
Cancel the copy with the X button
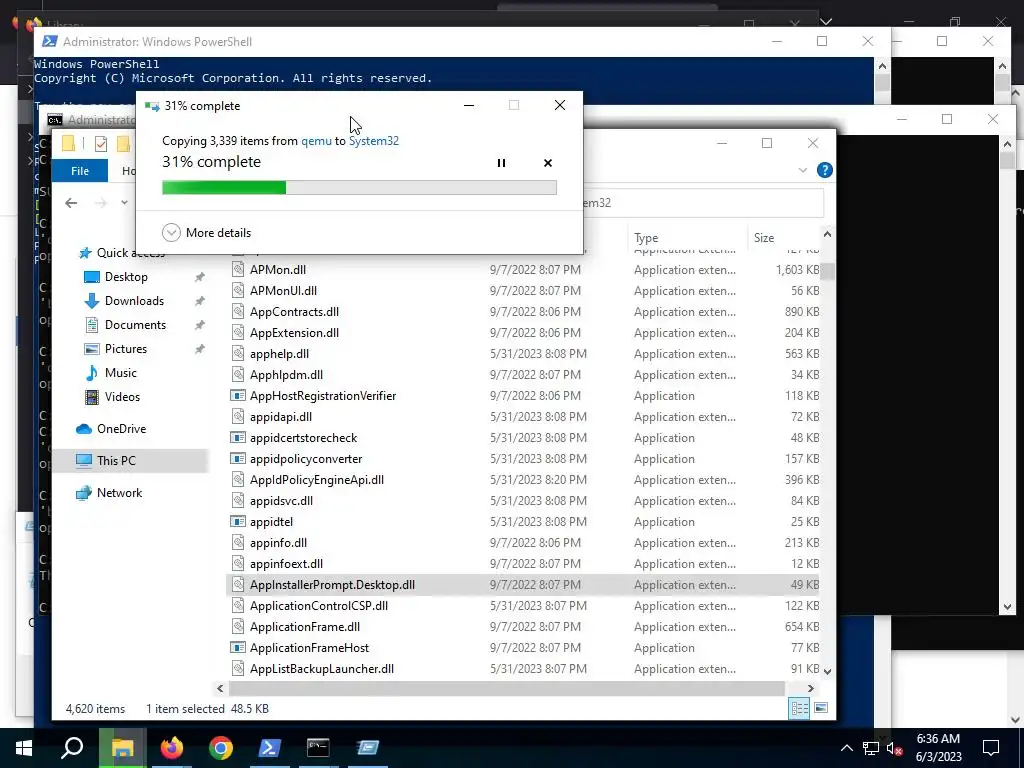coord(548,163)
